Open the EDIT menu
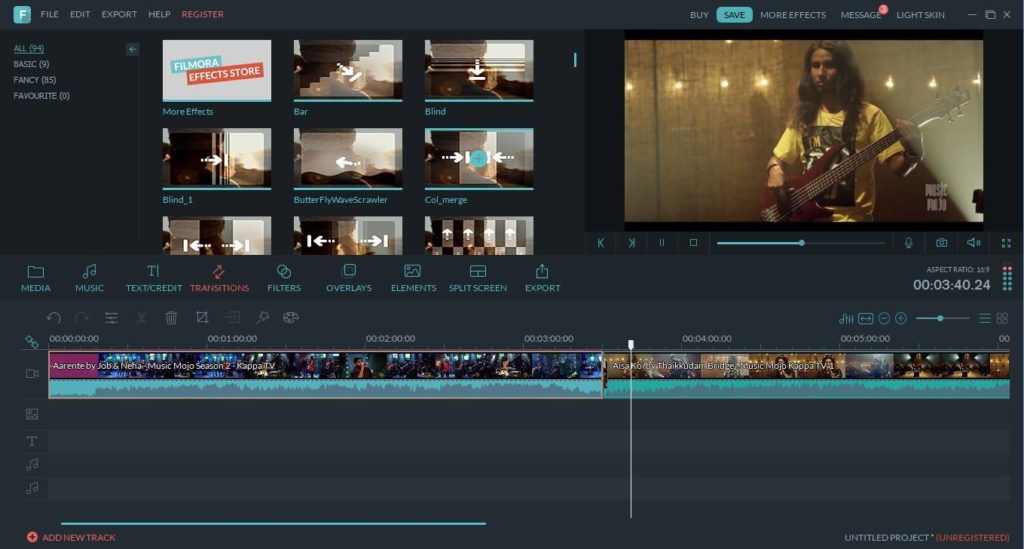 tap(80, 14)
